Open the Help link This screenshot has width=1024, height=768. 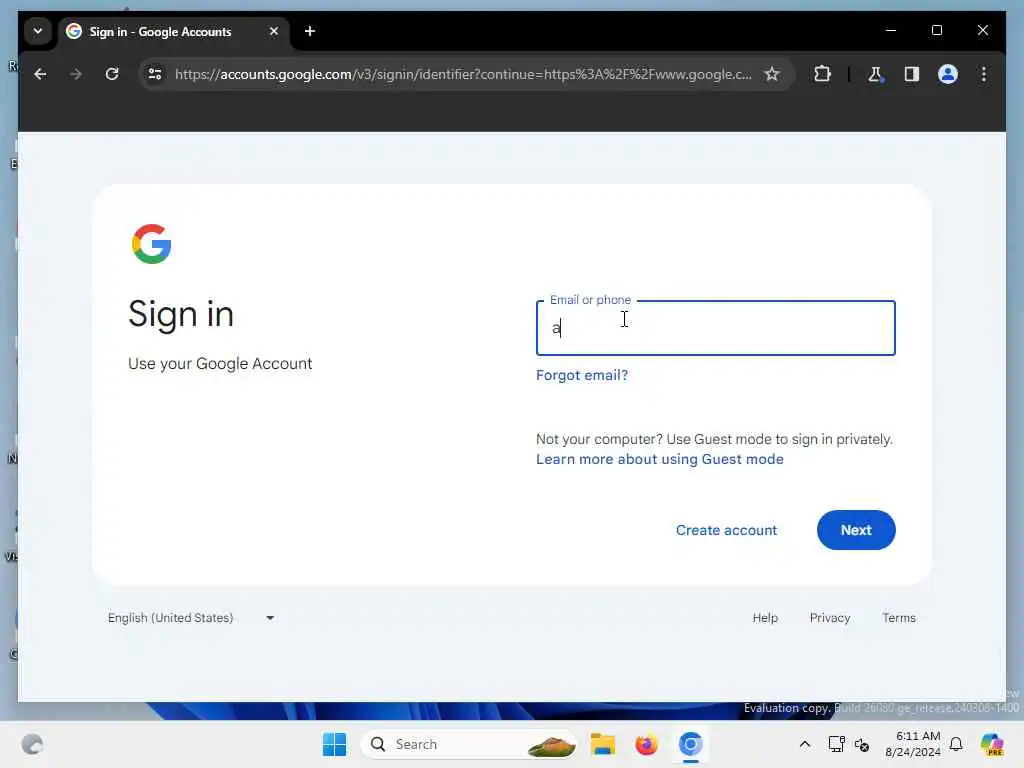coord(765,618)
